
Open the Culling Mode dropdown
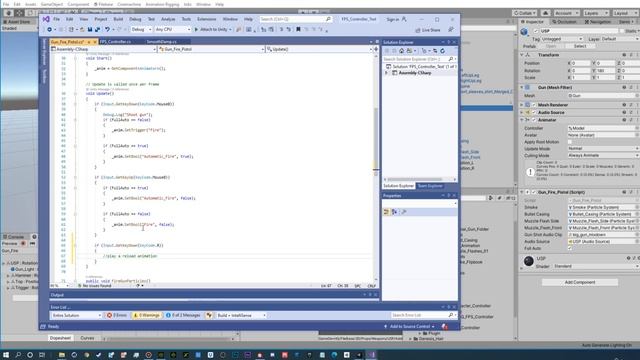pos(603,156)
